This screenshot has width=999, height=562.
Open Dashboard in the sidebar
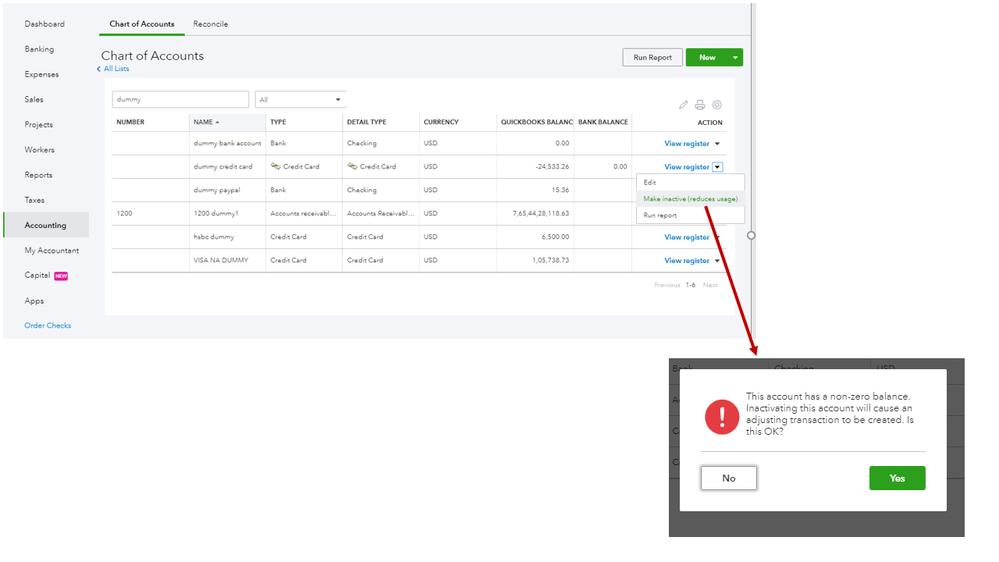pyautogui.click(x=45, y=24)
